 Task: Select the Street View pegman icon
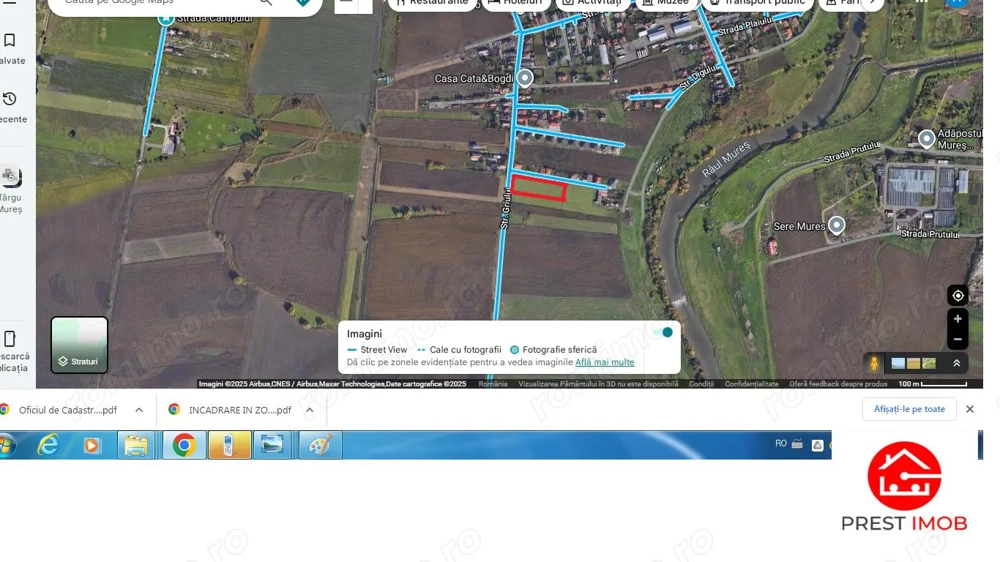point(874,363)
